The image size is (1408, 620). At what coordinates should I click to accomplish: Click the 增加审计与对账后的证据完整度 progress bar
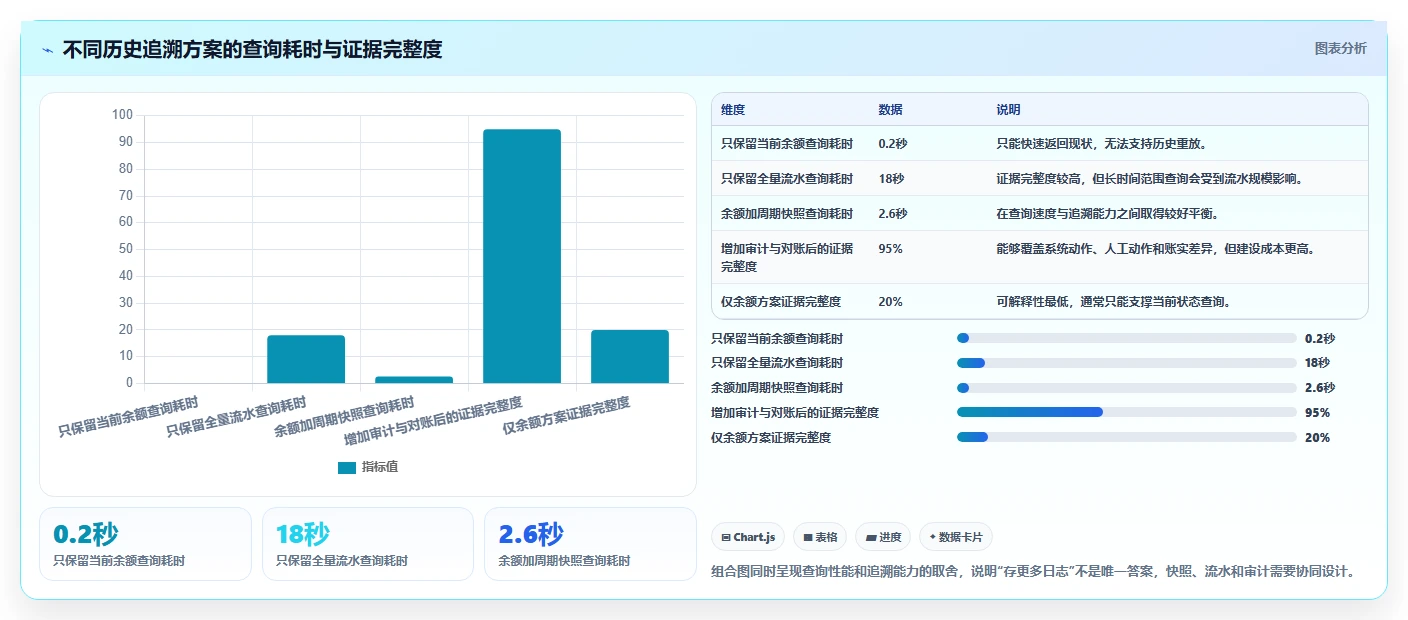[1127, 412]
